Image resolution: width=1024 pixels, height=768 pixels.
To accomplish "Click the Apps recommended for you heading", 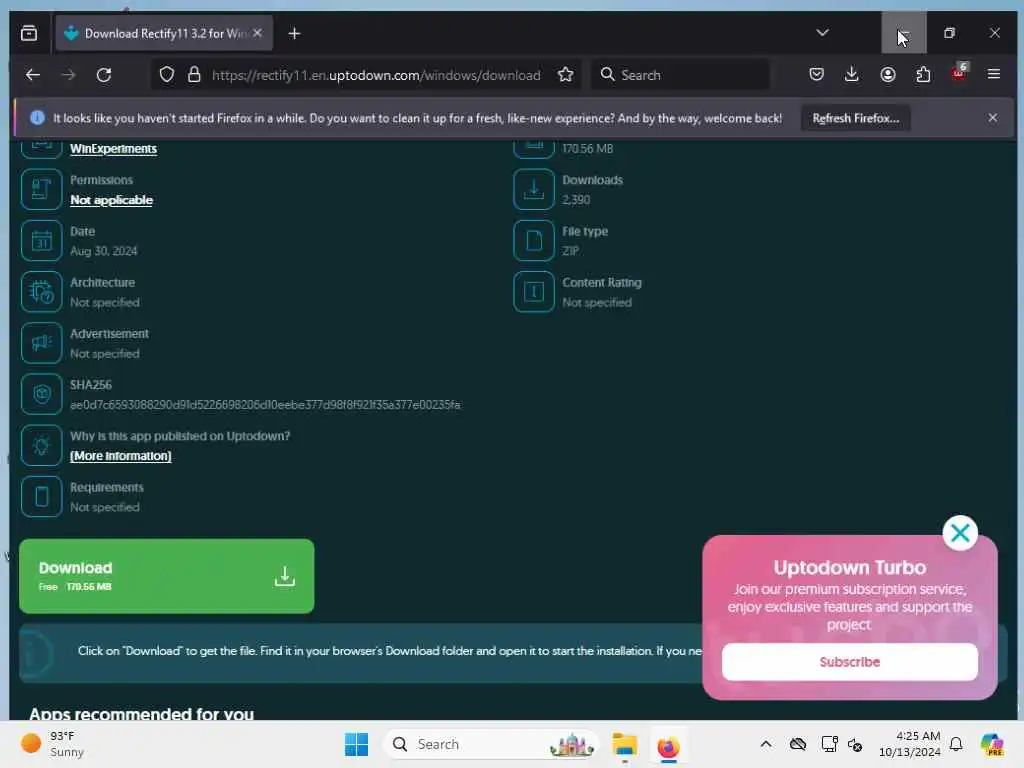I will click(x=141, y=713).
